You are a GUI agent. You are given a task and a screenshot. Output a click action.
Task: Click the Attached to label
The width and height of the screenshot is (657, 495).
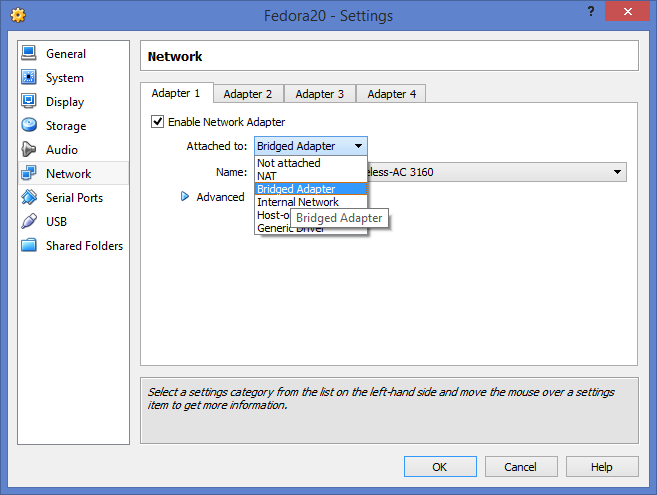click(x=217, y=146)
